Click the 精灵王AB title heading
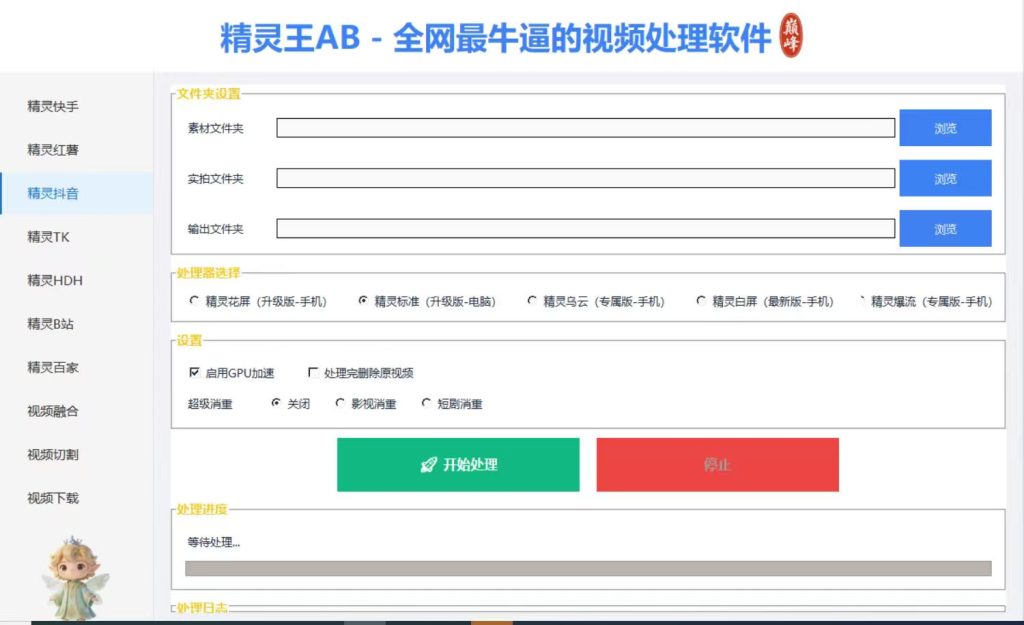 coord(495,37)
